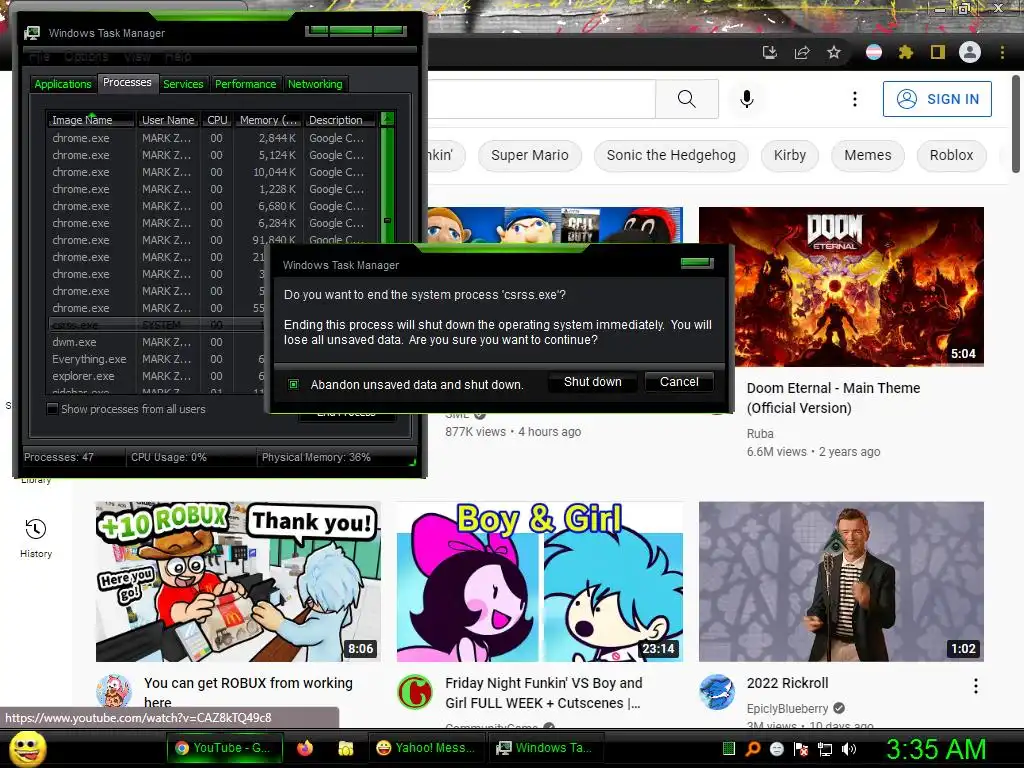This screenshot has width=1024, height=768.
Task: Open the volume speaker tray icon
Action: (849, 748)
